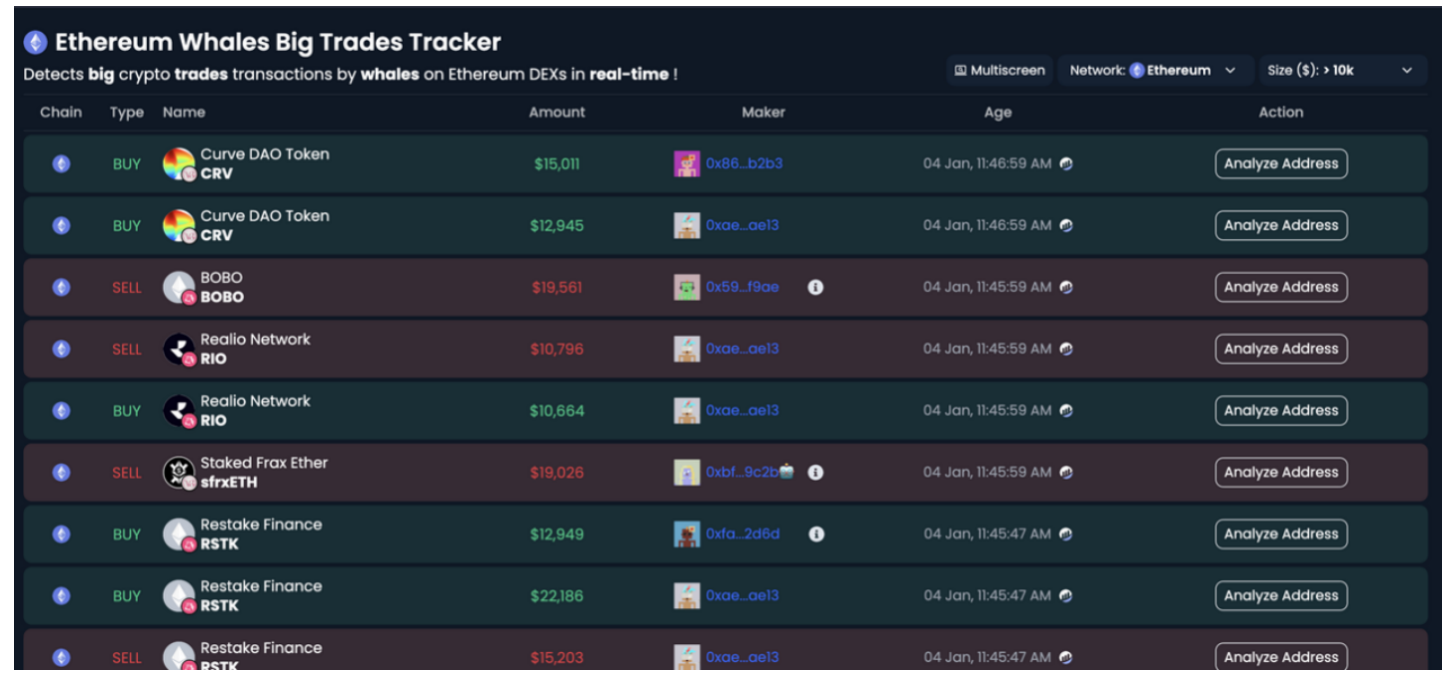
Task: Click Analyze Address for the $22,186 RSTK buy
Action: pyautogui.click(x=1281, y=596)
